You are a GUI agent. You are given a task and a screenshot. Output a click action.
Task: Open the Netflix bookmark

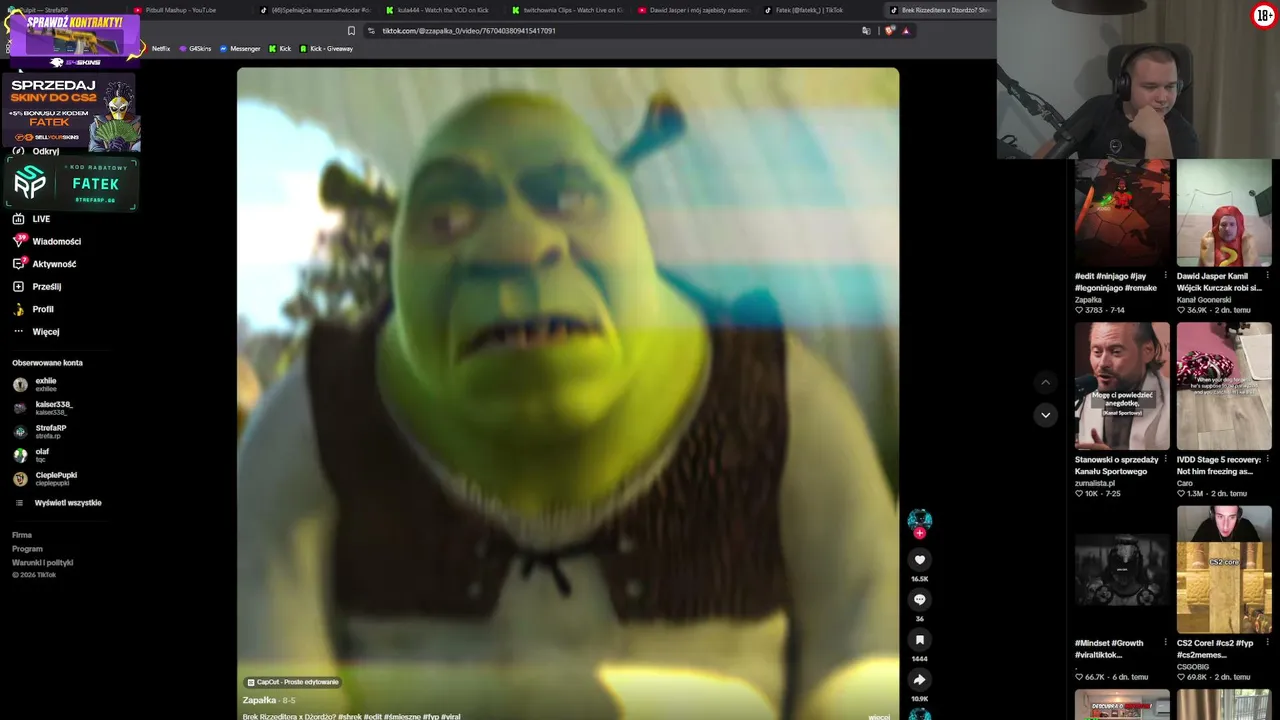point(161,49)
